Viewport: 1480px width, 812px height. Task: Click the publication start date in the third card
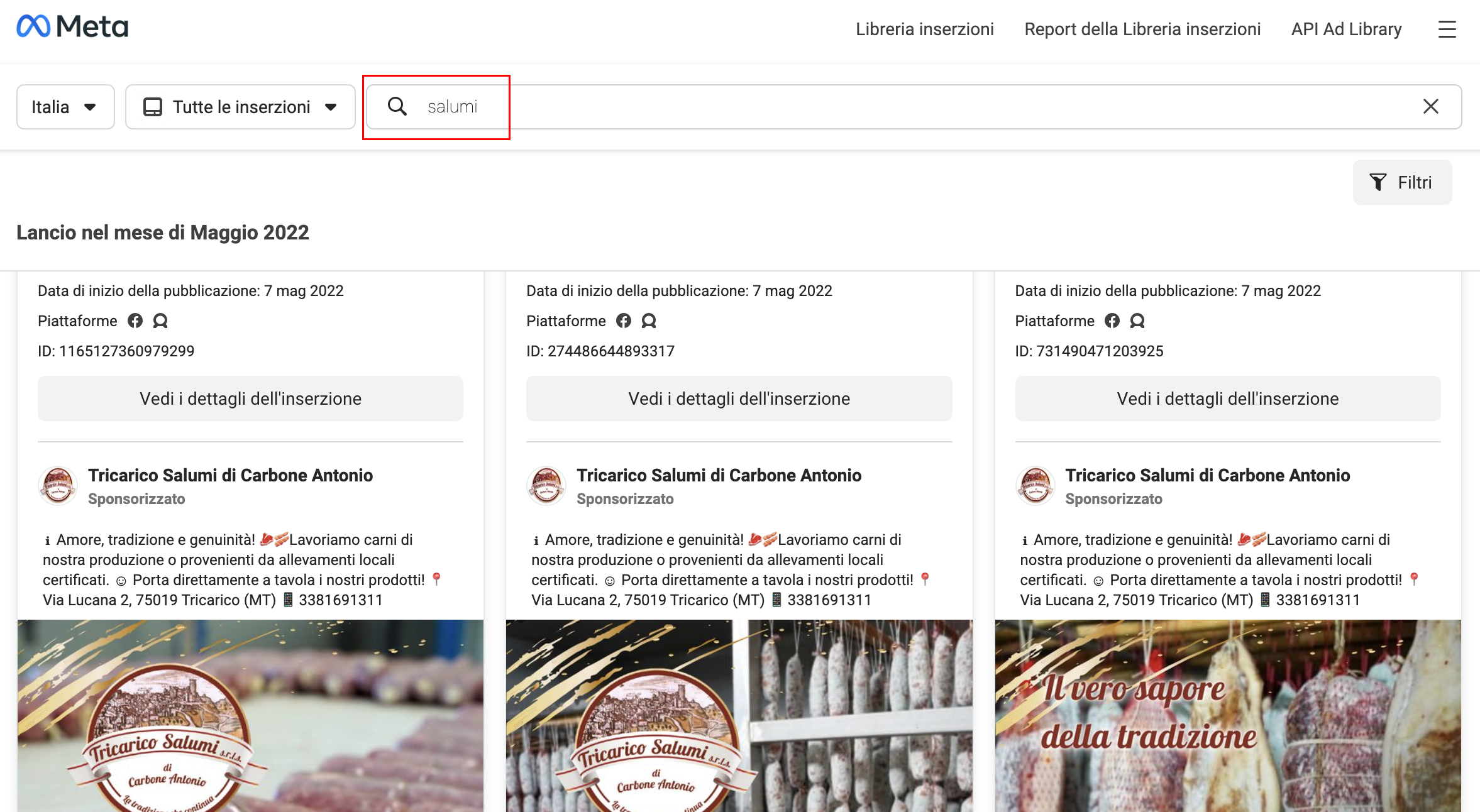pos(1168,291)
